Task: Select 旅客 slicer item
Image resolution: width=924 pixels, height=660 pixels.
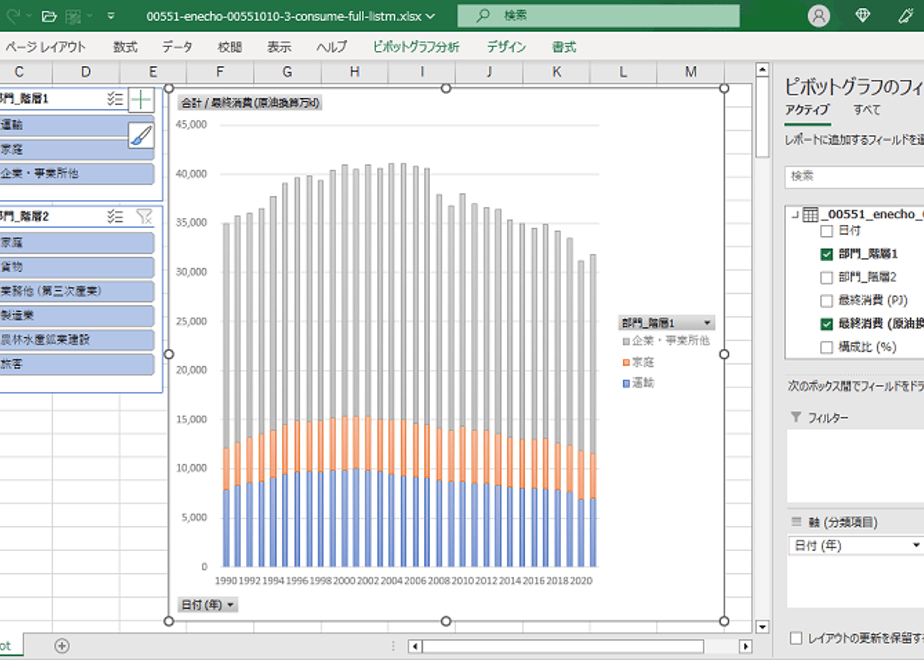Action: coord(77,364)
